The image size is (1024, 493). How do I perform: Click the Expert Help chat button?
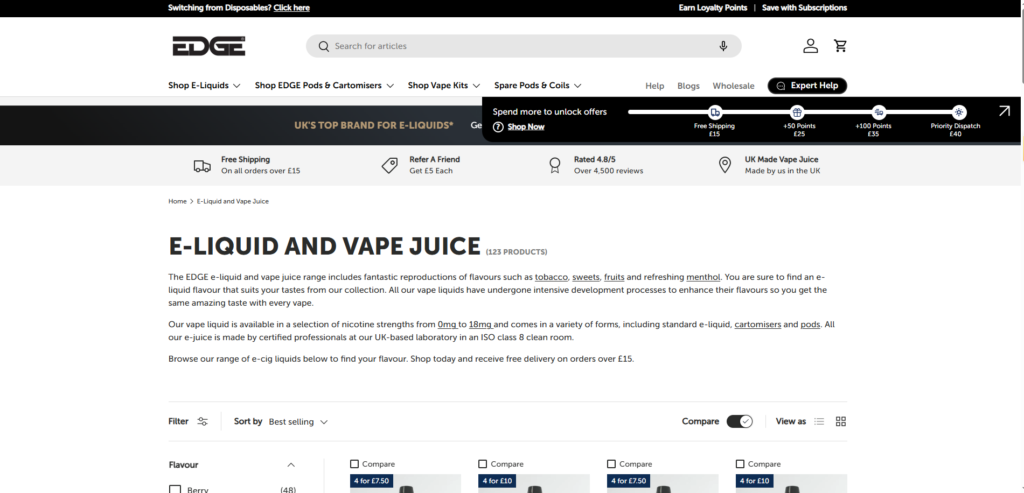807,86
